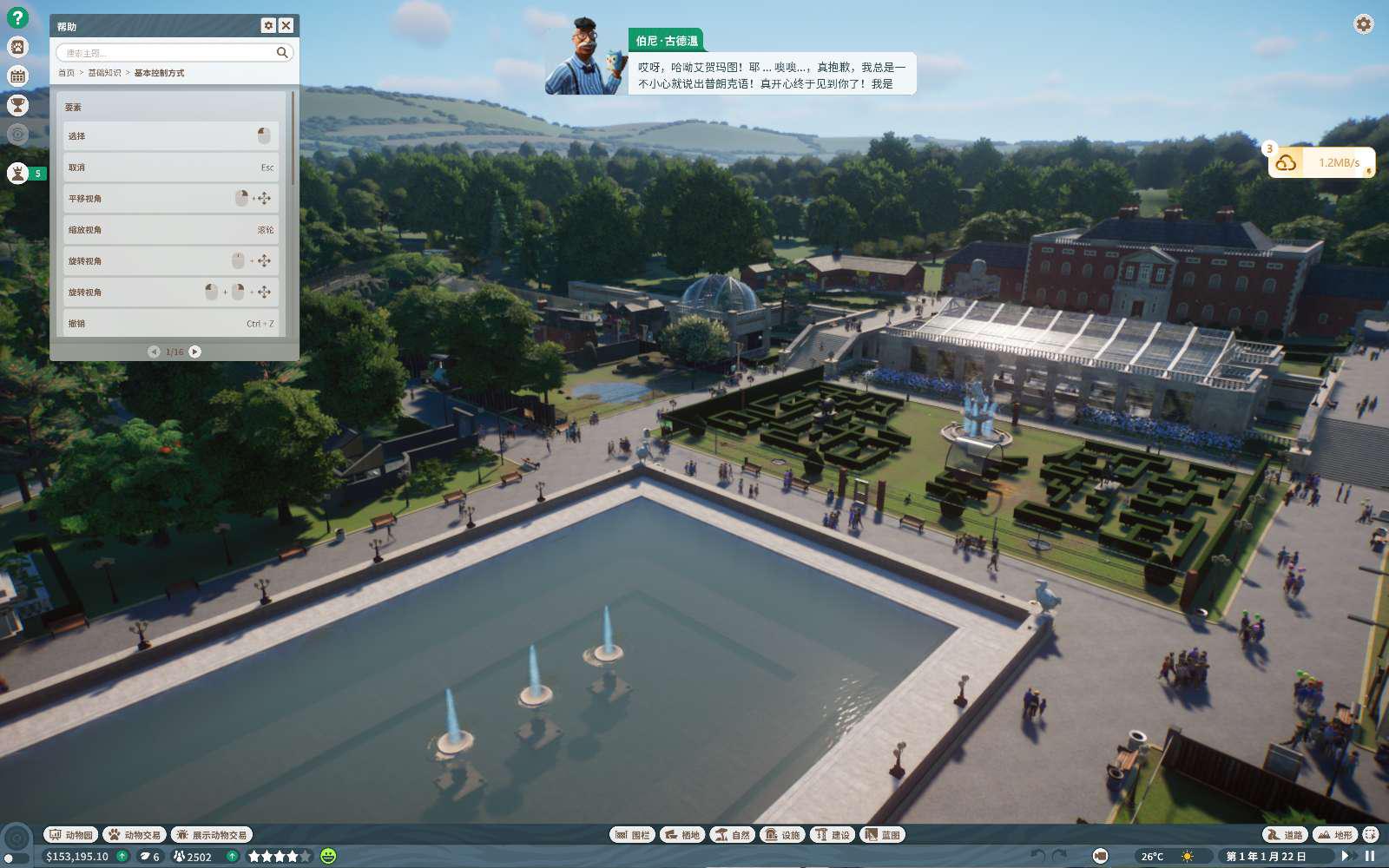Viewport: 1389px width, 868px height.
Task: Open the 展示动物交易 exhibit trading menu
Action: click(x=212, y=835)
